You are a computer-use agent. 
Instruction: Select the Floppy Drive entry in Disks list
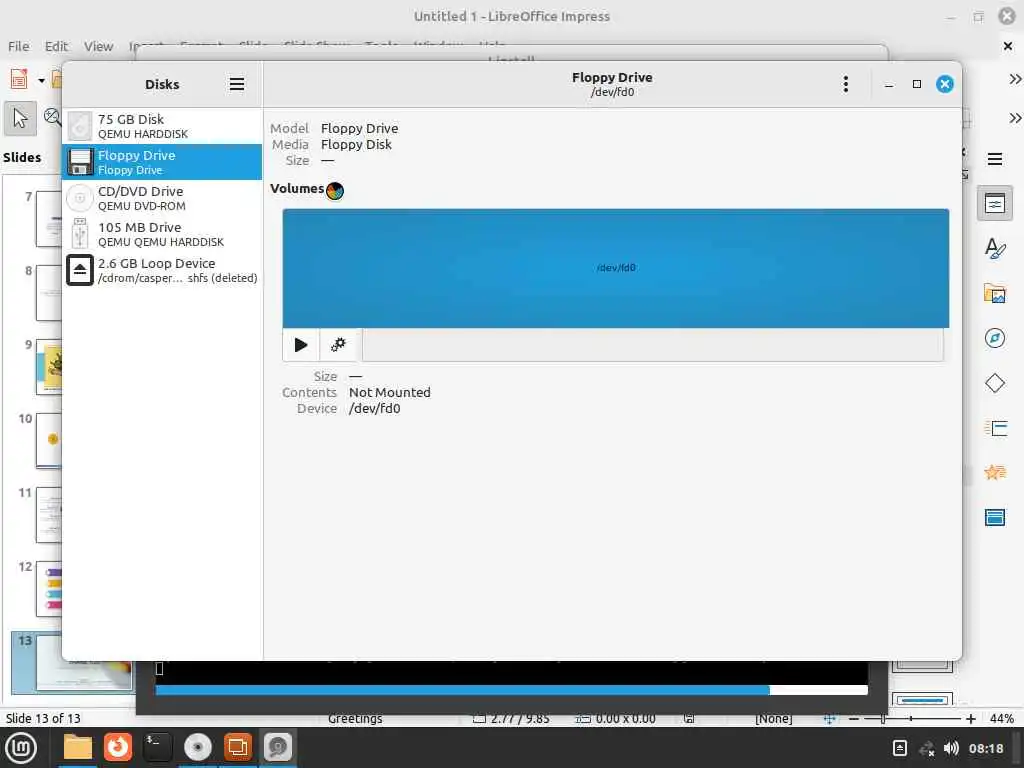pyautogui.click(x=162, y=162)
